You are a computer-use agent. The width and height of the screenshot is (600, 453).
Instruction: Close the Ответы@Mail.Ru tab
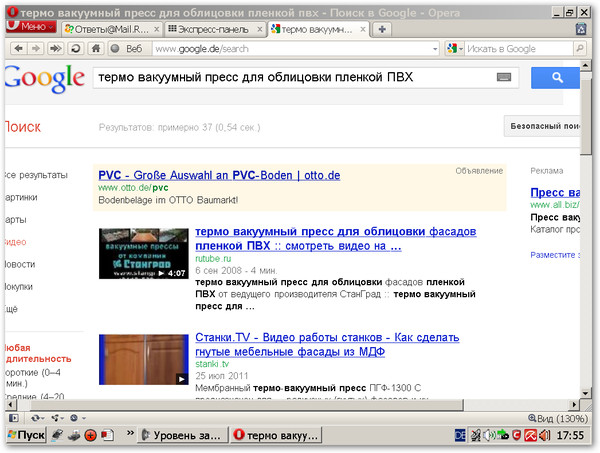click(x=156, y=29)
